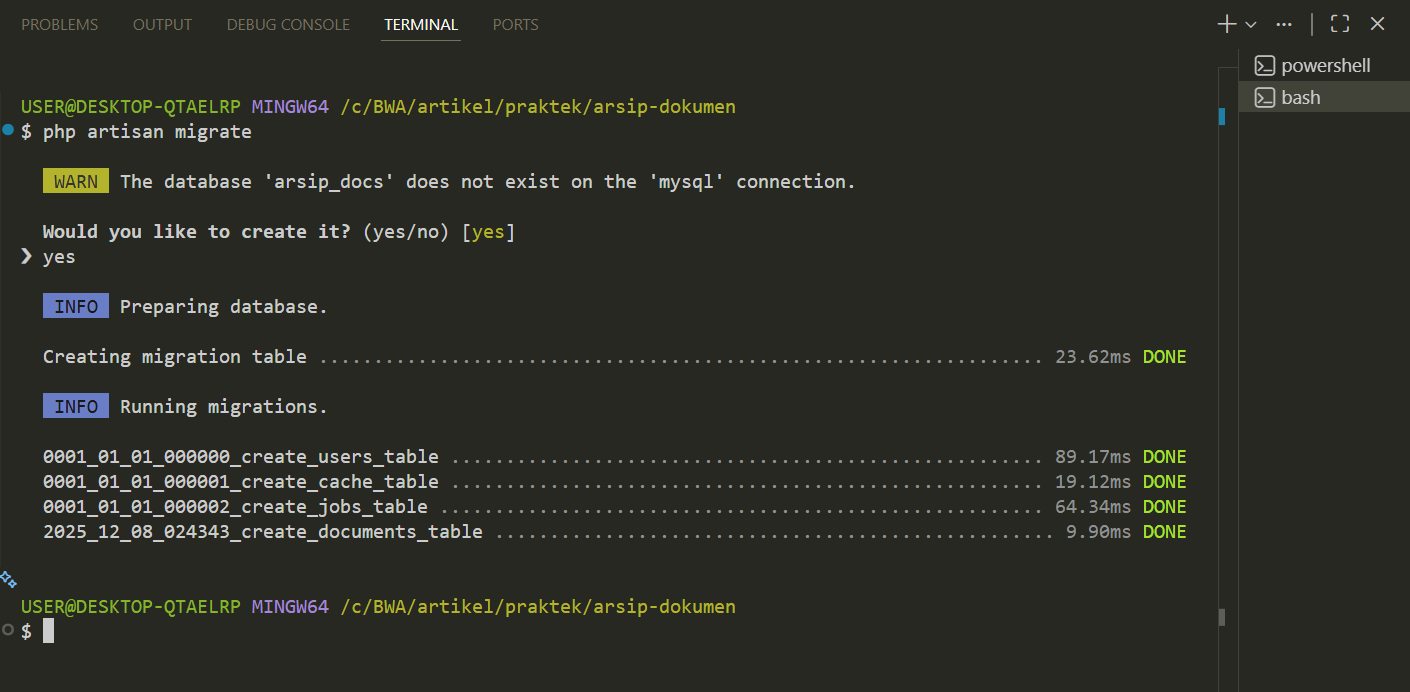Click the gray circle marker beside empty prompt
The image size is (1410, 692).
(x=9, y=630)
